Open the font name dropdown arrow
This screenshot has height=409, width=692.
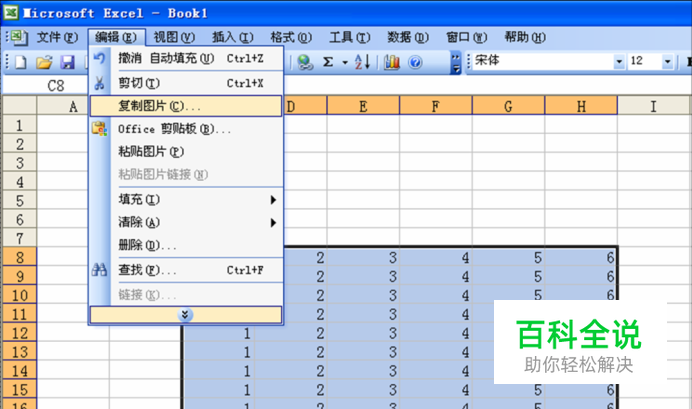coord(619,61)
